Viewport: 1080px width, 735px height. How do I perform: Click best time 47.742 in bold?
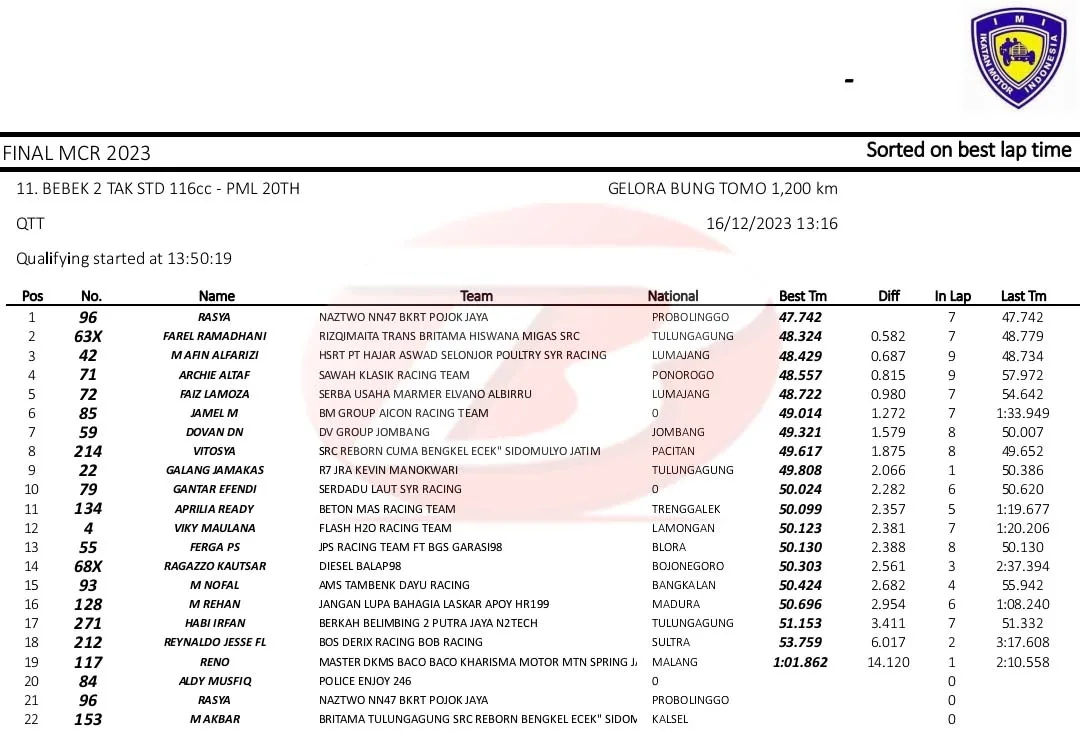pos(800,317)
